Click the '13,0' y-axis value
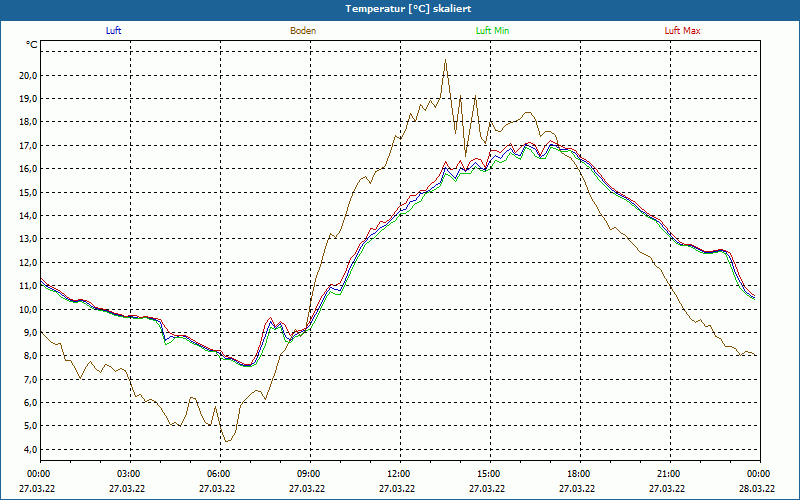 coord(28,239)
